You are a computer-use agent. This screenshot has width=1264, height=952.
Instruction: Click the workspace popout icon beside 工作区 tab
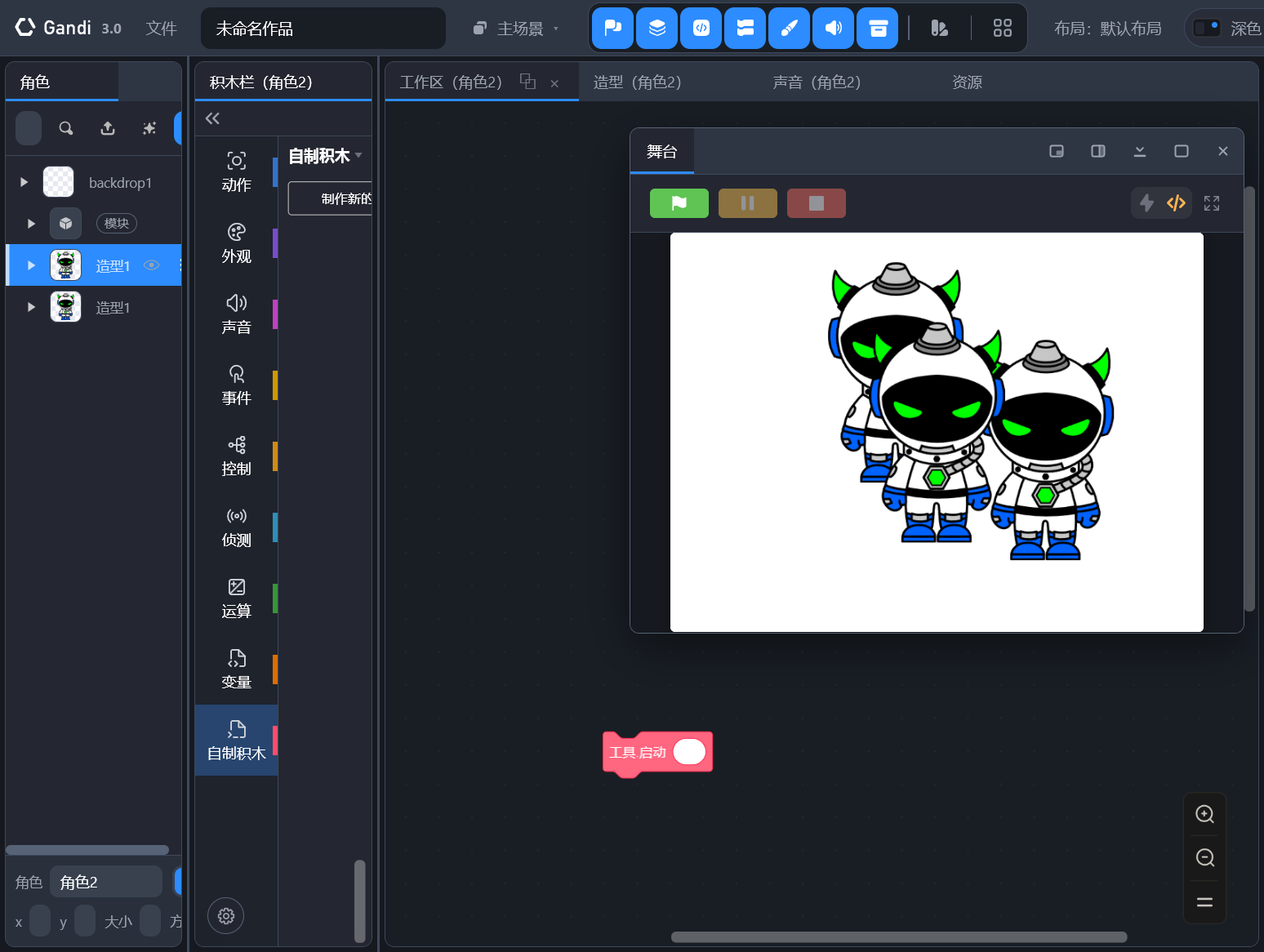click(528, 81)
